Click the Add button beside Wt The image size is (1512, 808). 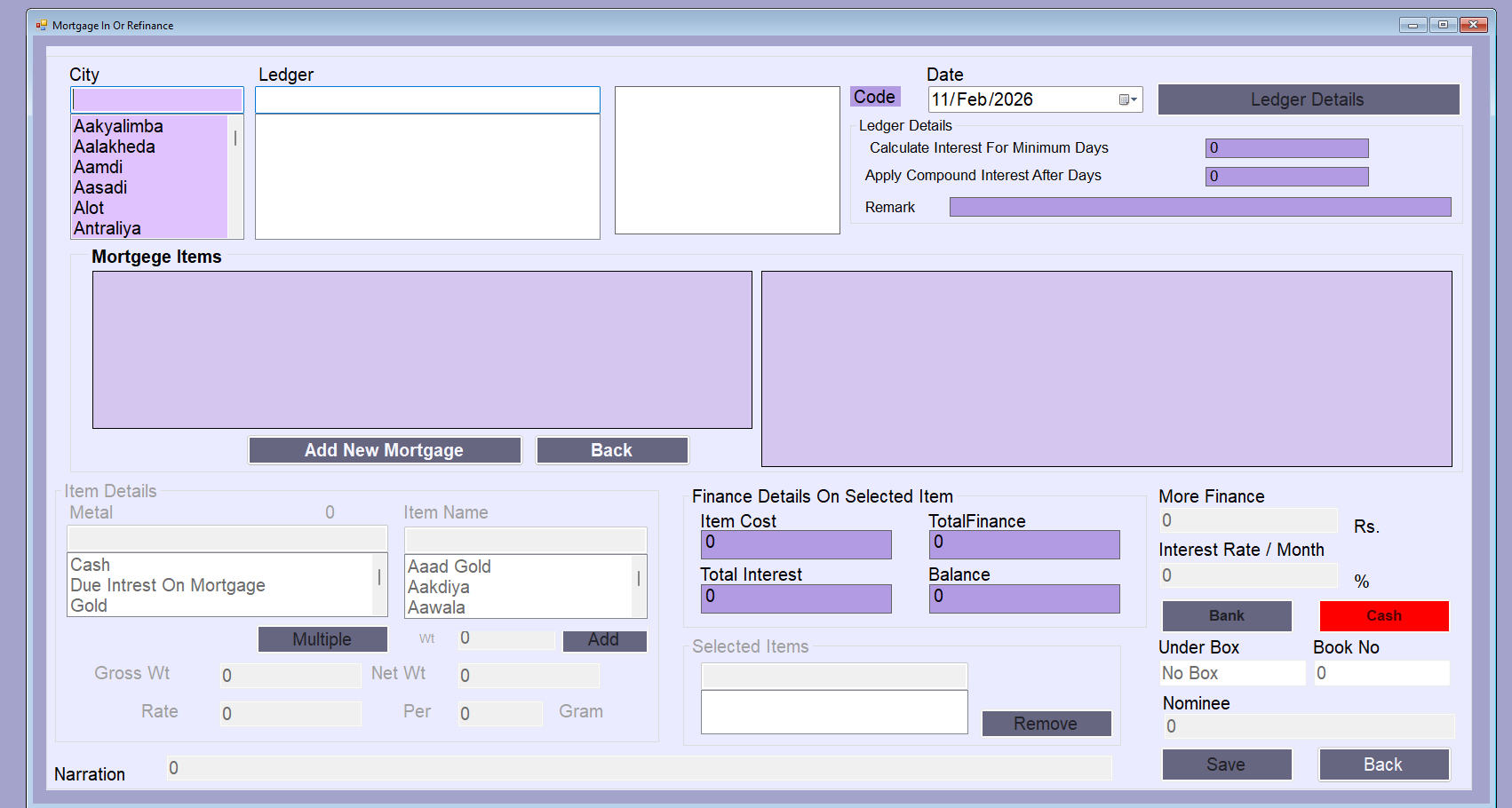click(604, 640)
